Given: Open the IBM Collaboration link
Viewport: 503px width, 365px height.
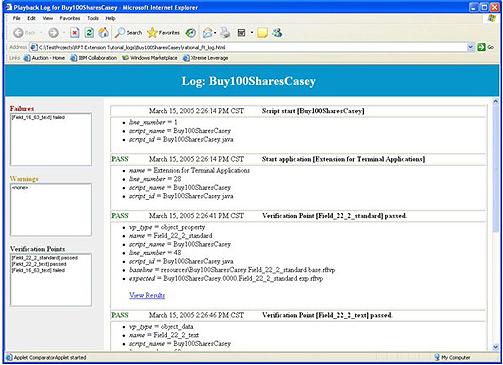Looking at the screenshot, I should (94, 58).
